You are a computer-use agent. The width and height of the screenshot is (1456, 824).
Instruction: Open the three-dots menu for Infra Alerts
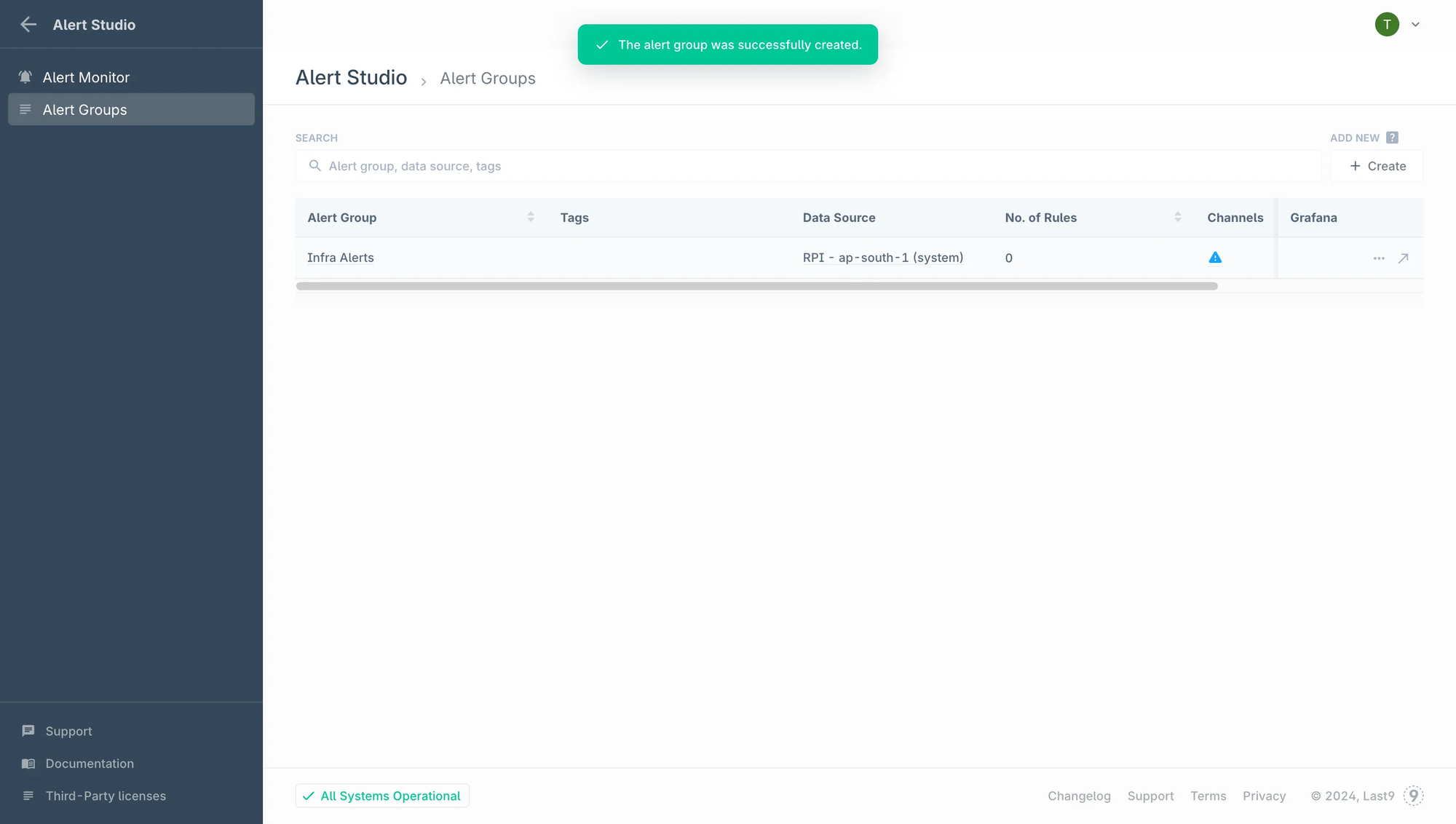point(1379,258)
